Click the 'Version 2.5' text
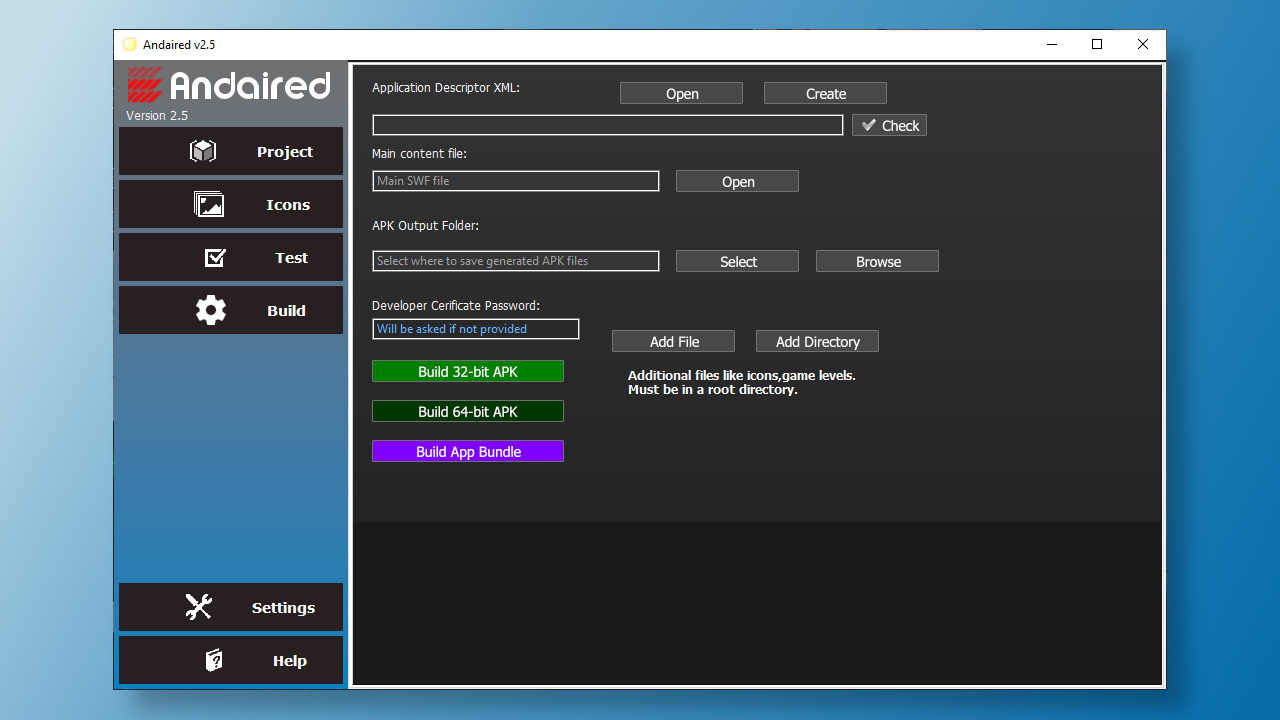Screen dimensions: 1280x720 (x=157, y=116)
